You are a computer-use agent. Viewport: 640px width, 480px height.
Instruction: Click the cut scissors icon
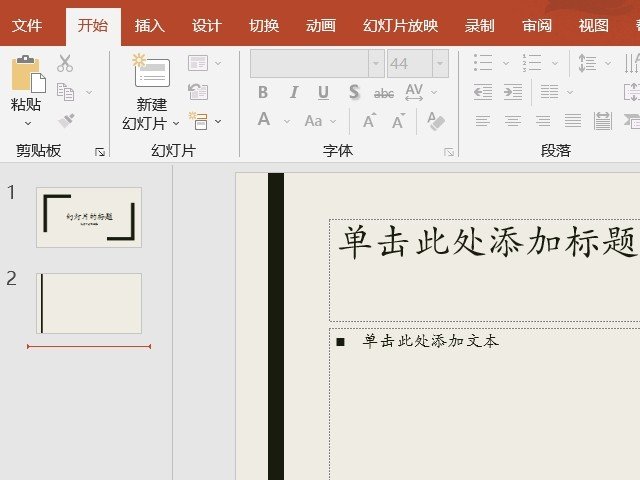65,63
